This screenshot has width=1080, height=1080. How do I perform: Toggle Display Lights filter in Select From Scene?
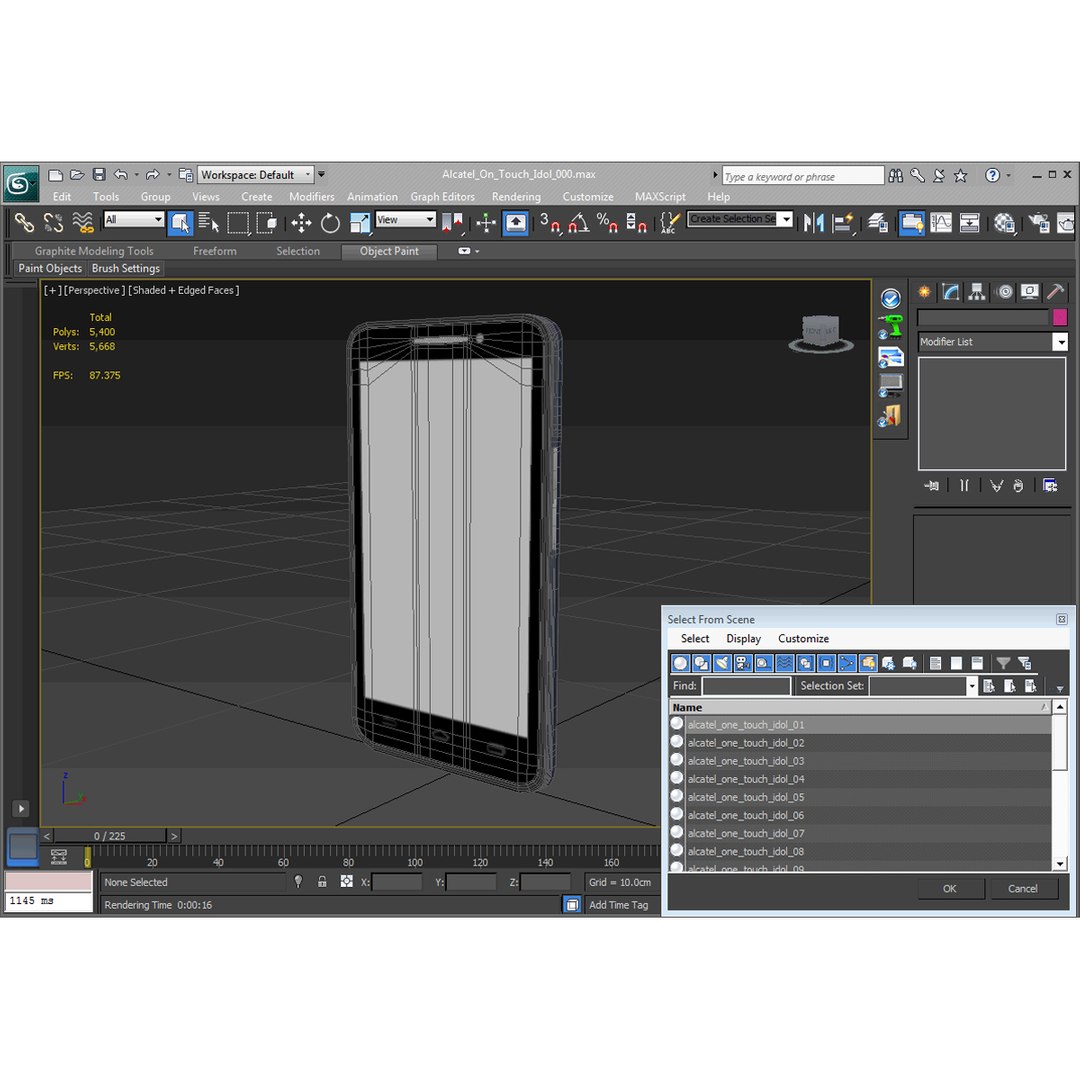[722, 663]
